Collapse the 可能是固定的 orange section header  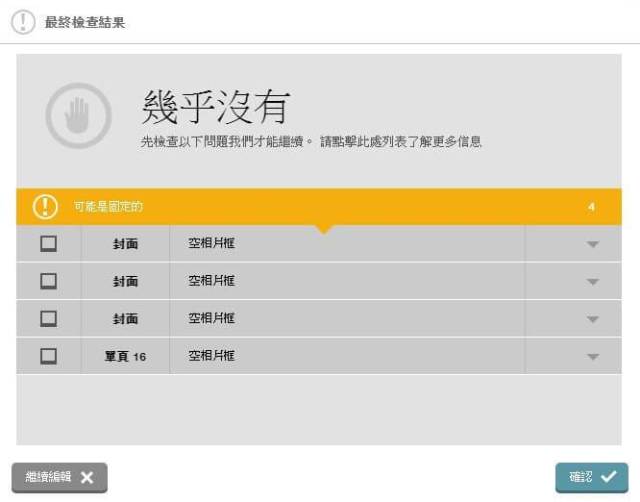point(319,207)
